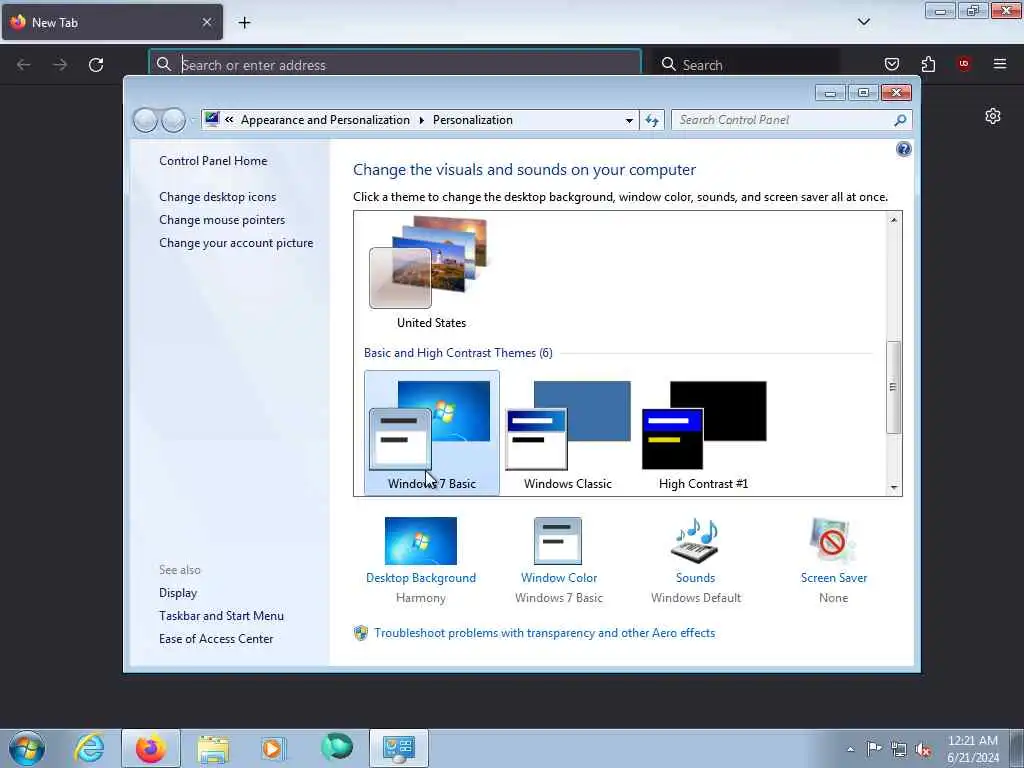1024x768 pixels.
Task: Show hidden system tray icons
Action: 850,749
